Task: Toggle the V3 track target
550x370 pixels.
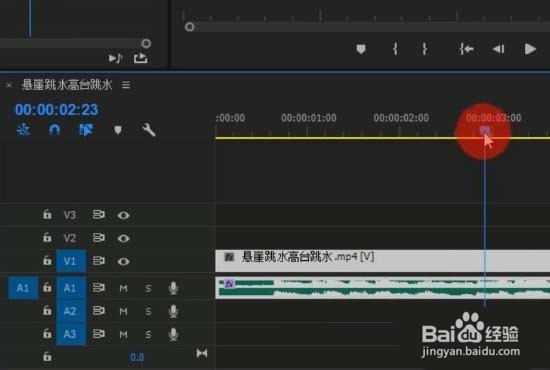Action: point(70,215)
